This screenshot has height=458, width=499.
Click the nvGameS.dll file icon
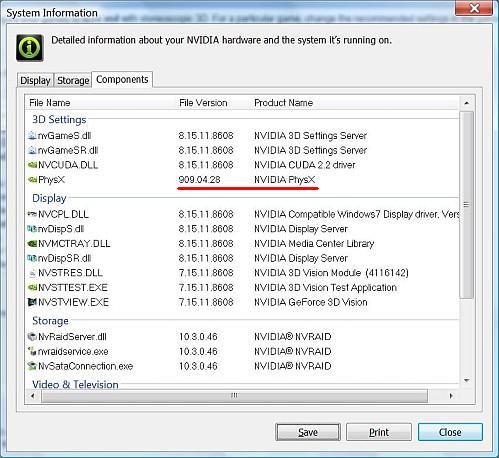32,136
